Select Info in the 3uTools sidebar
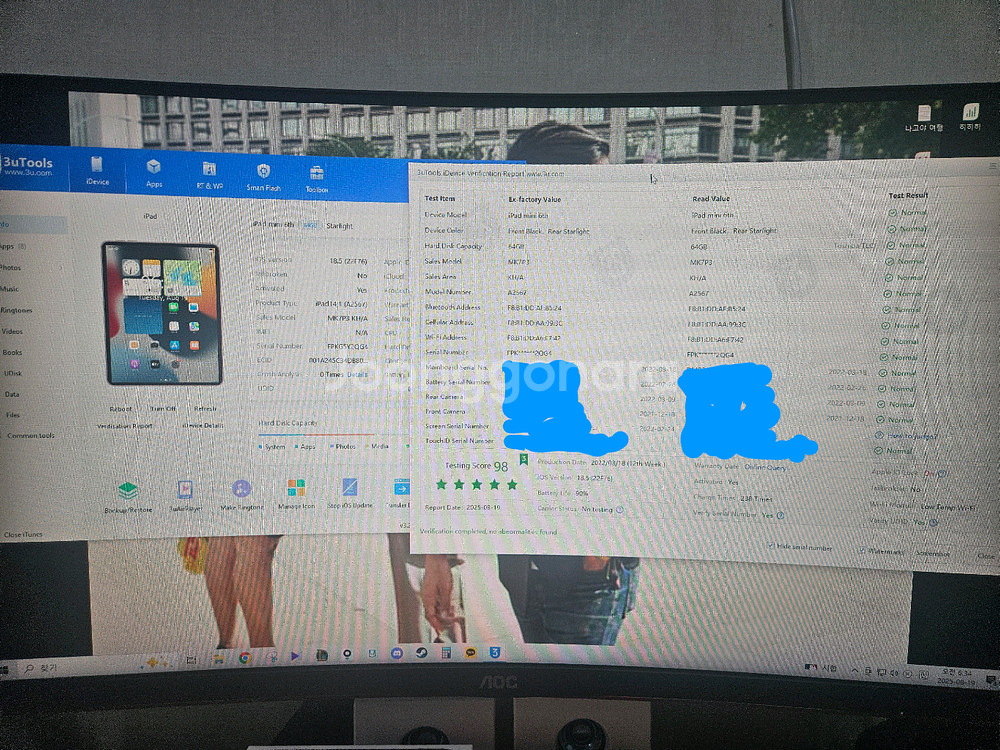 pyautogui.click(x=32, y=224)
